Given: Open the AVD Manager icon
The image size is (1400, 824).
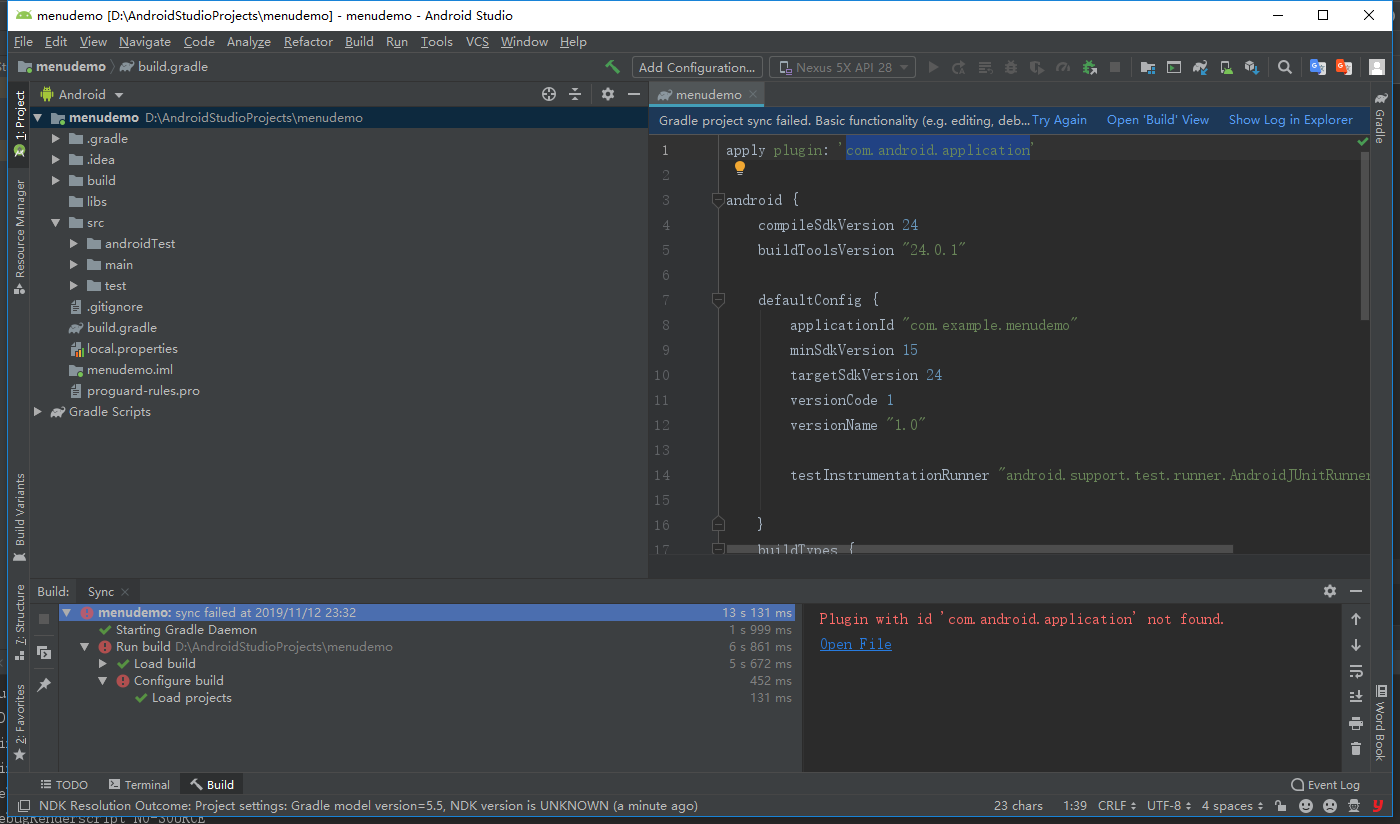Looking at the screenshot, I should click(x=1226, y=67).
